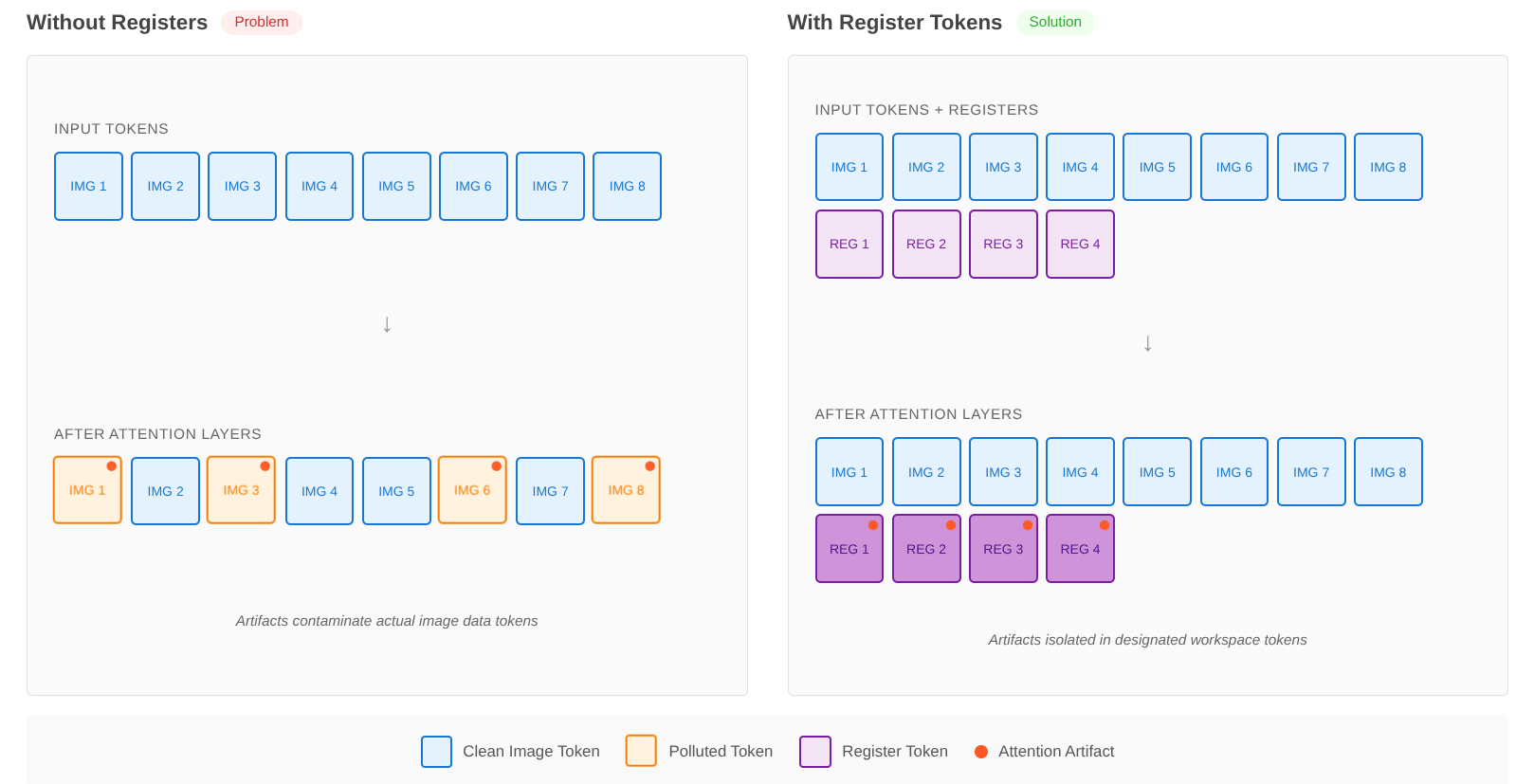Click clean IMG 2 beside polluted IMG 1
The width and height of the screenshot is (1534, 784).
coord(165,491)
